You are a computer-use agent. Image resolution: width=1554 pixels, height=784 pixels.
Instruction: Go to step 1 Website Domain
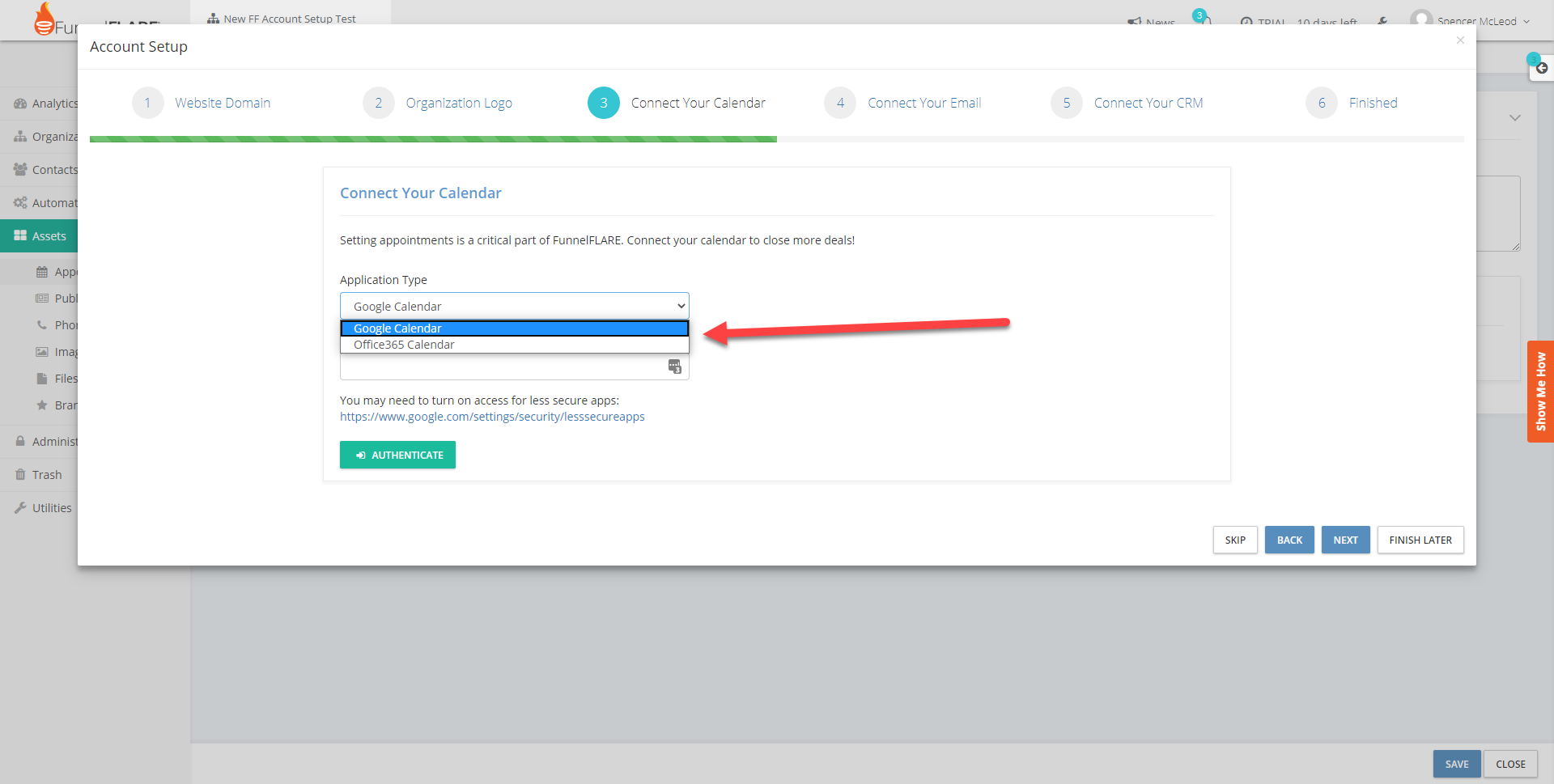click(202, 103)
